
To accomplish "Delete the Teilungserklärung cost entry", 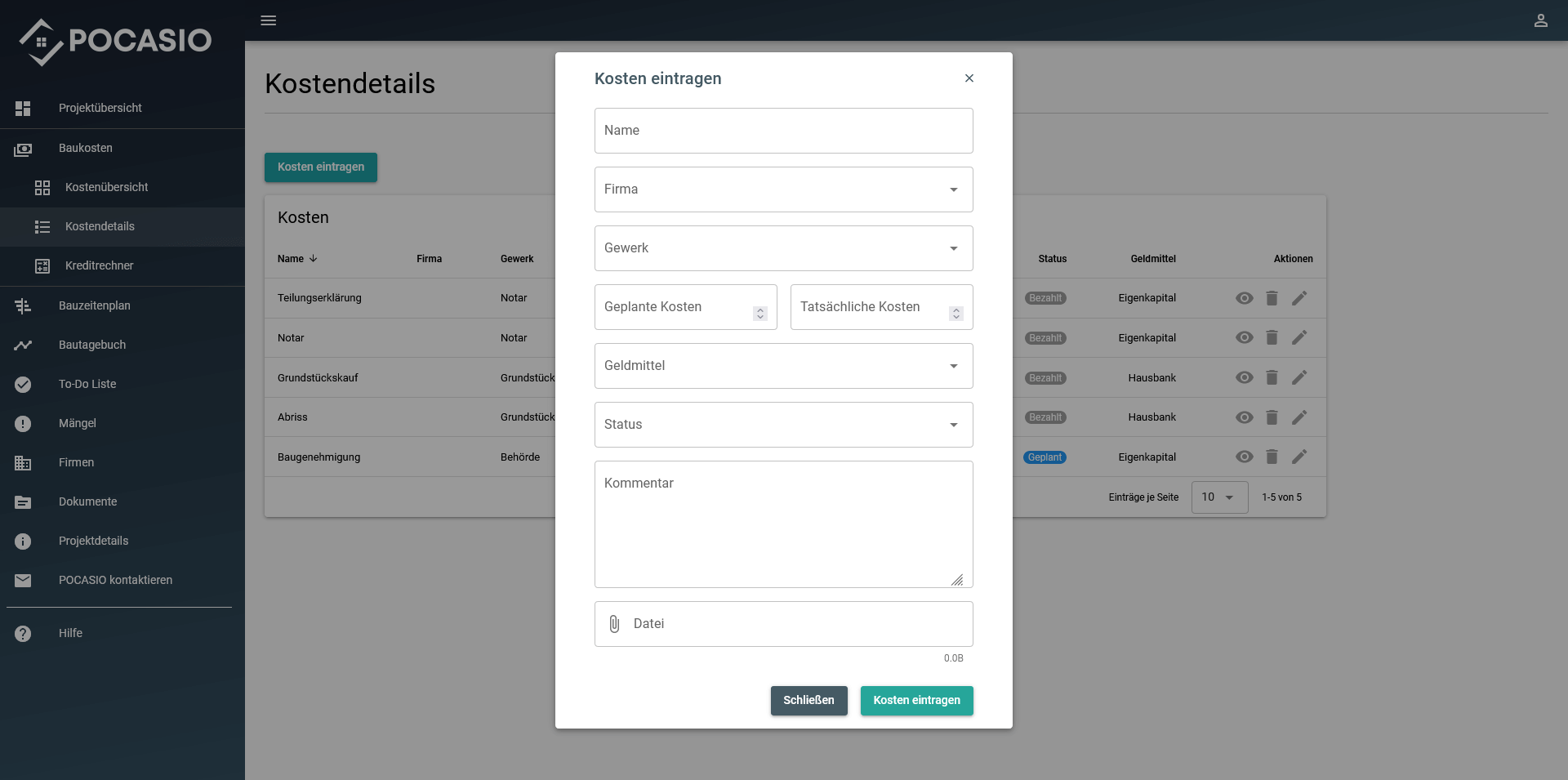I will pos(1272,298).
